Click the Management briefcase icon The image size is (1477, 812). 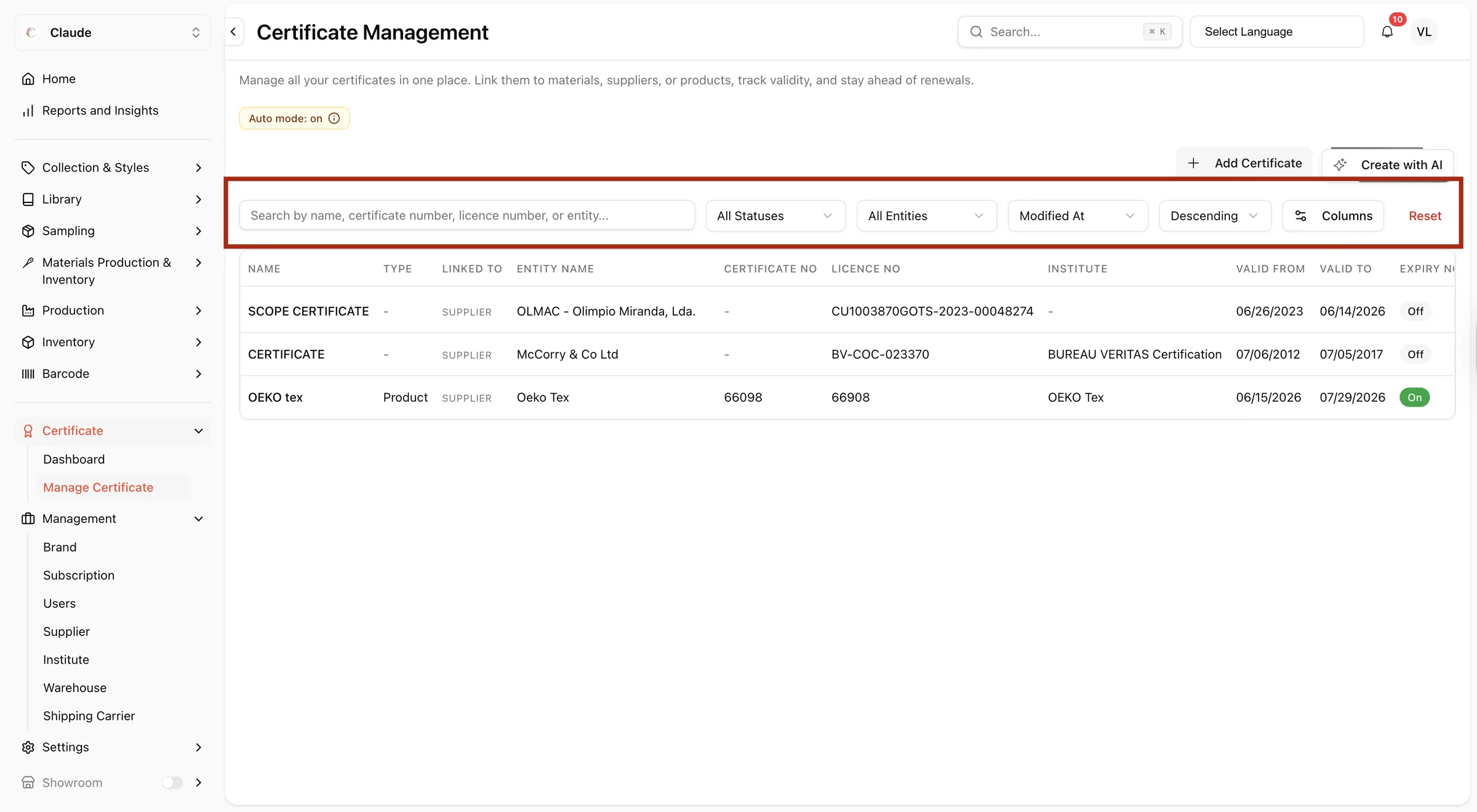pyautogui.click(x=28, y=519)
